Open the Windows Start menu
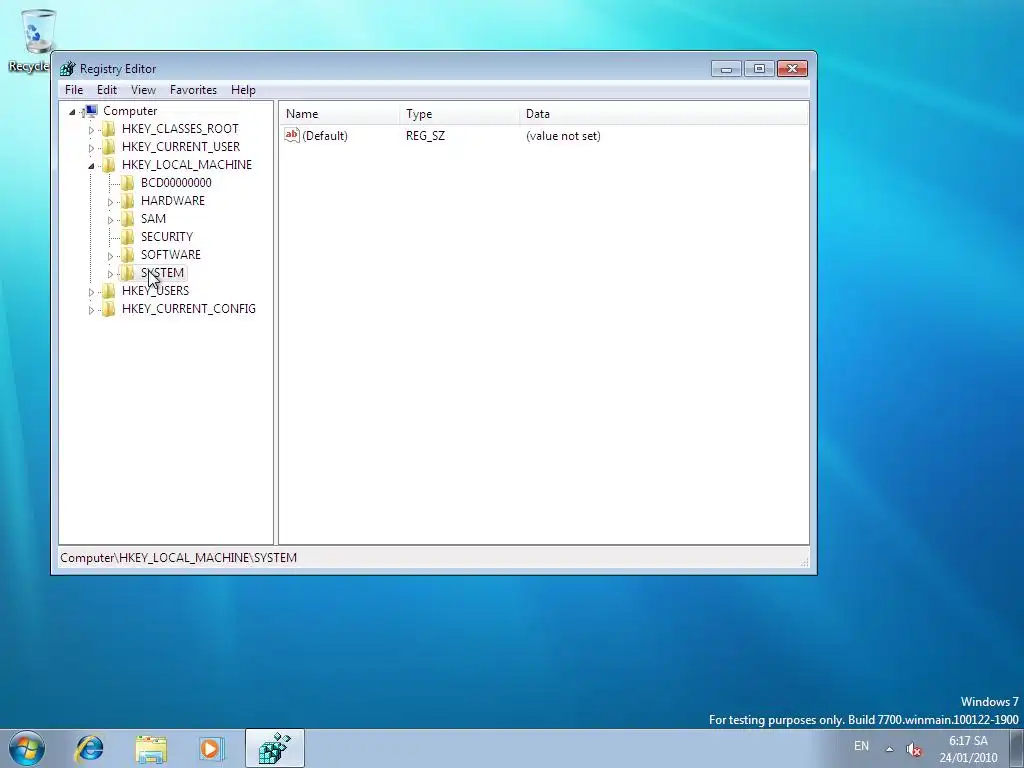 (27, 748)
